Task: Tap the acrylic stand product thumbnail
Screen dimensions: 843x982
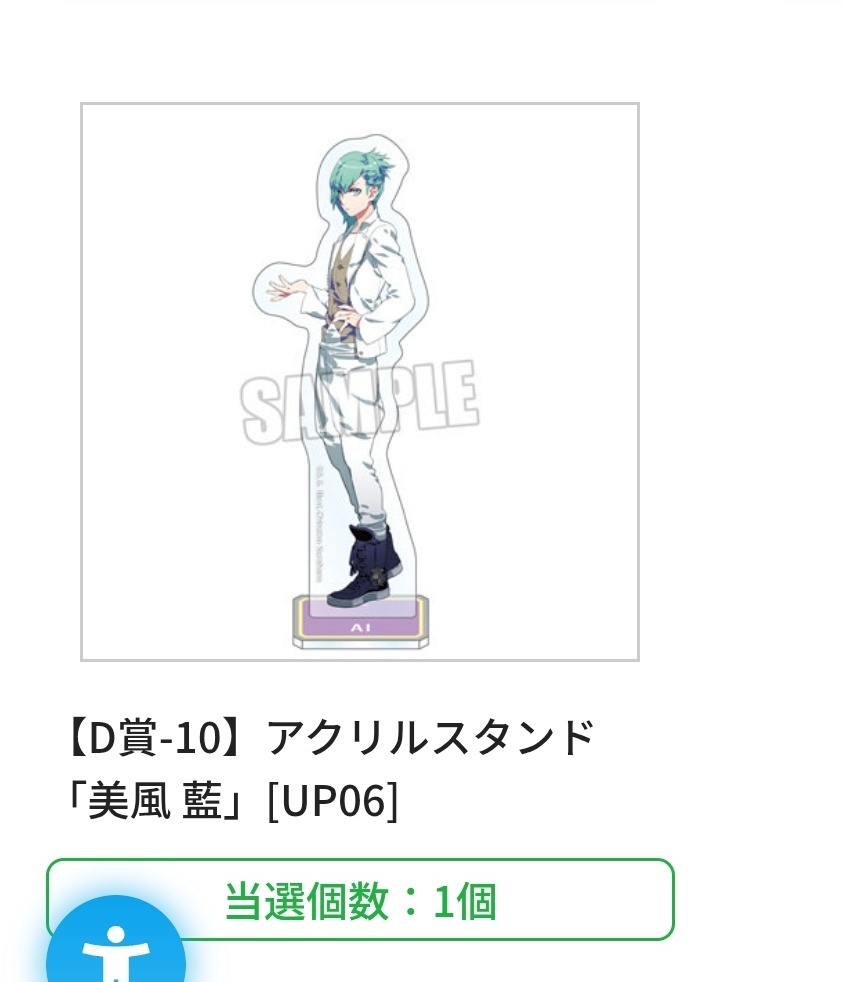Action: coord(359,381)
